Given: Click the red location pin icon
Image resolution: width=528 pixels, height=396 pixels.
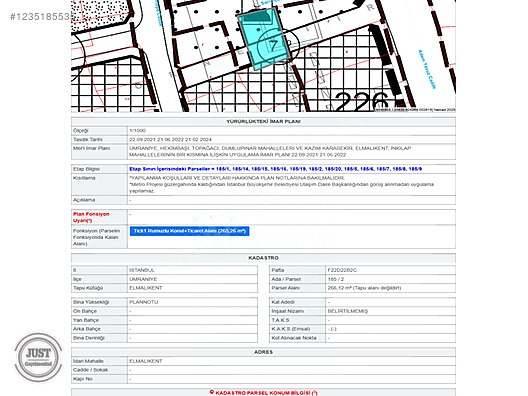Looking at the screenshot, I should (x=212, y=392).
